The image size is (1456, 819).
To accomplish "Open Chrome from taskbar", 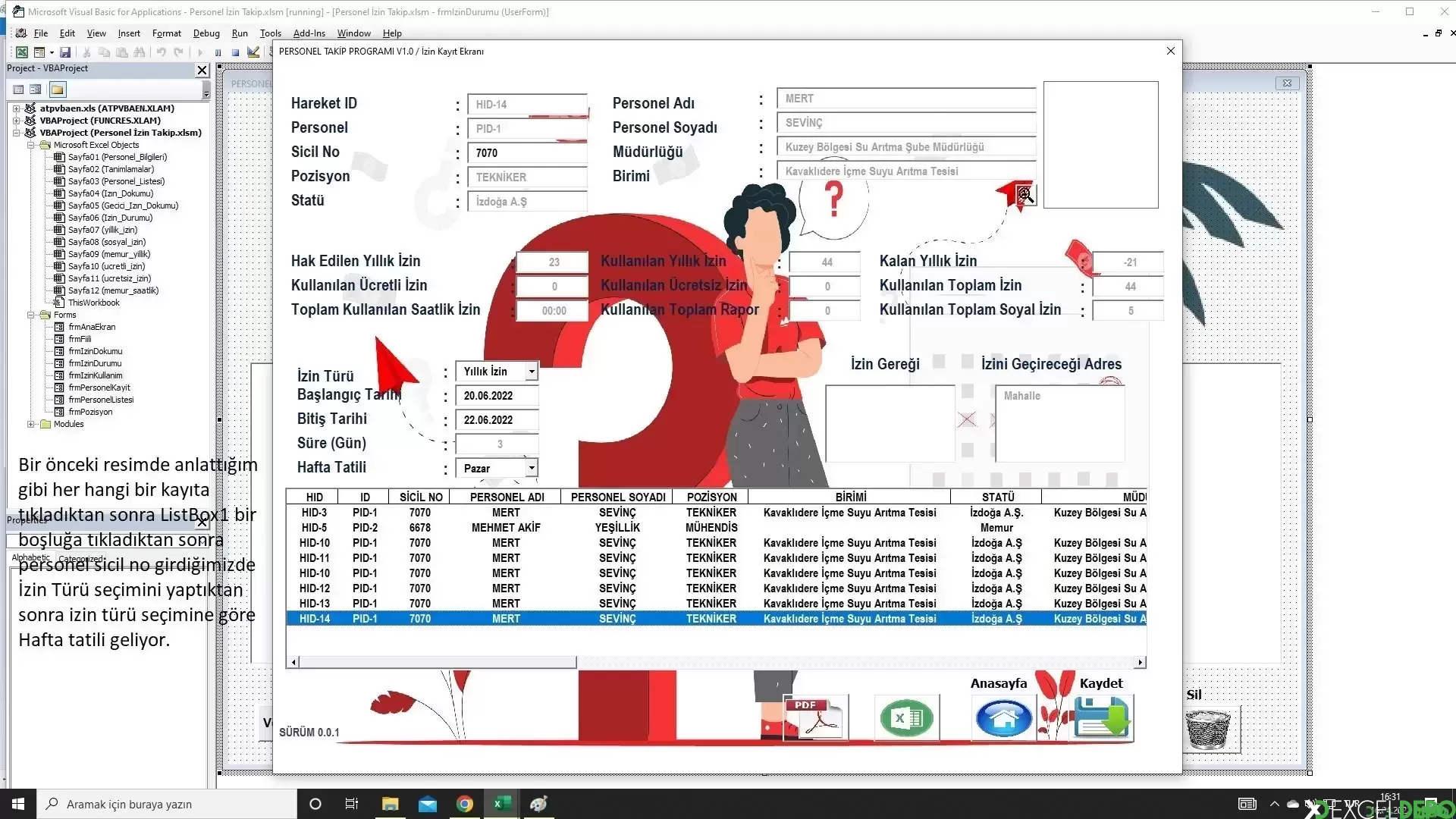I will (x=465, y=804).
